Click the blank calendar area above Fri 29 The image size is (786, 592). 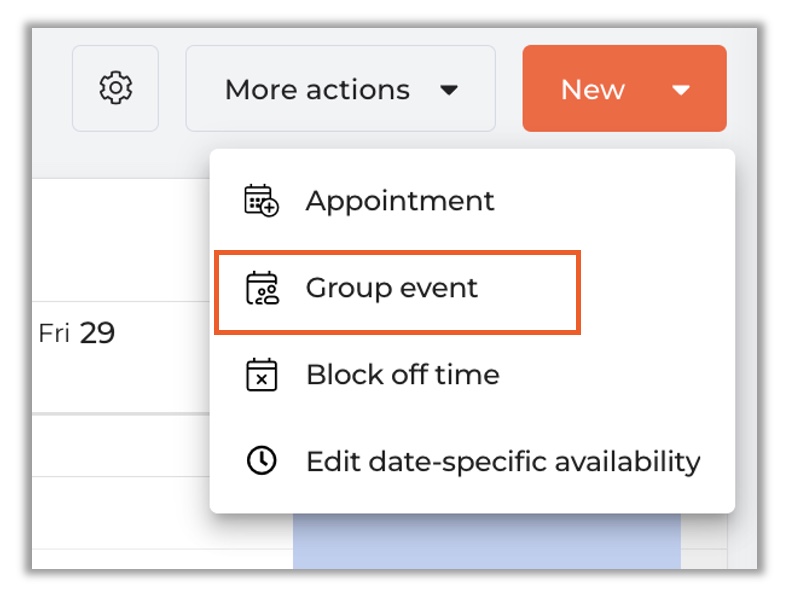[120, 240]
